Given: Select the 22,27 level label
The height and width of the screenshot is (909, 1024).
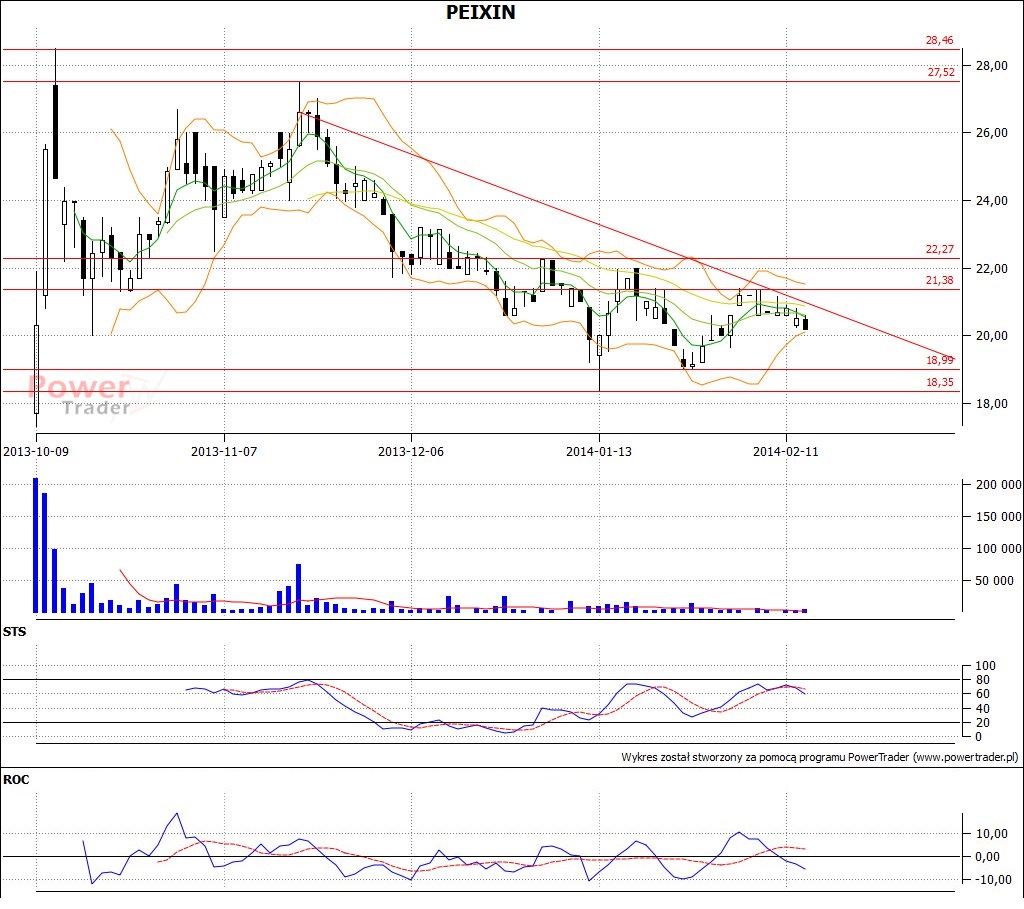Looking at the screenshot, I should point(939,249).
